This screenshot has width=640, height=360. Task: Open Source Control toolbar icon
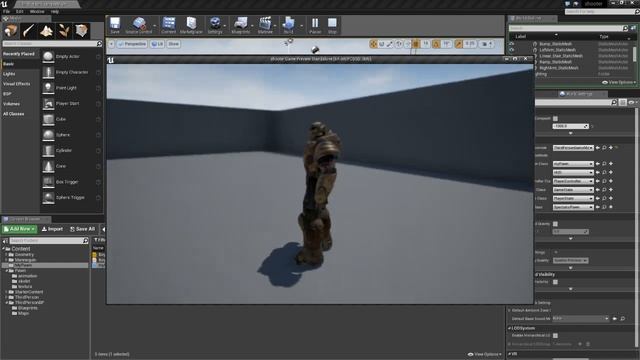pos(139,25)
